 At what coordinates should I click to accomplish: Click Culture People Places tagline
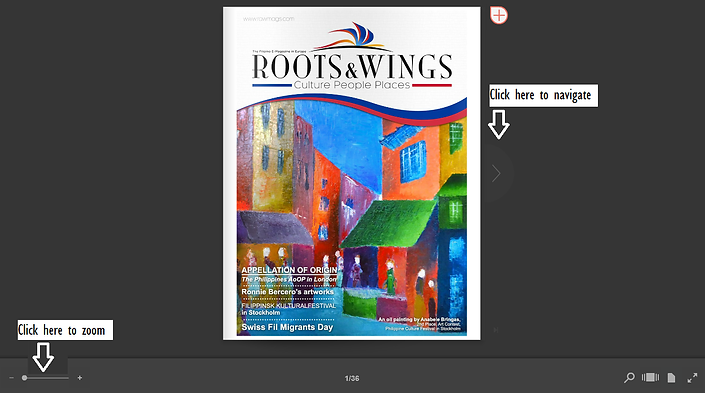(x=352, y=85)
